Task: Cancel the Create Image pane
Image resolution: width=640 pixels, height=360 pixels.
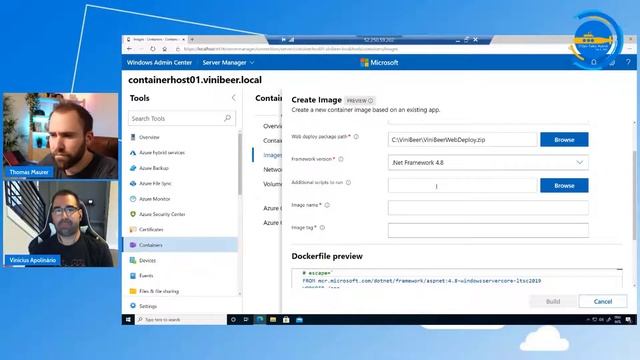Action: pyautogui.click(x=603, y=301)
